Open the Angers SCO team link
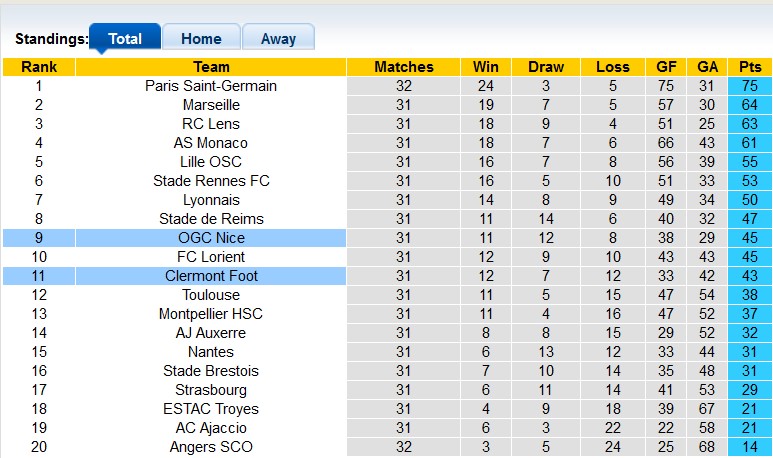The width and height of the screenshot is (773, 458). pyautogui.click(x=211, y=447)
